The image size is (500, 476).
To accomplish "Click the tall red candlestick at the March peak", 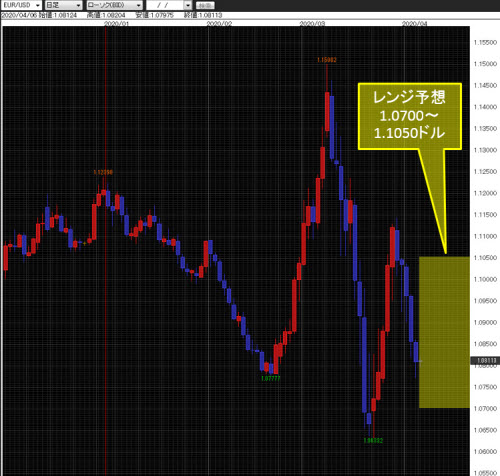I will click(327, 111).
